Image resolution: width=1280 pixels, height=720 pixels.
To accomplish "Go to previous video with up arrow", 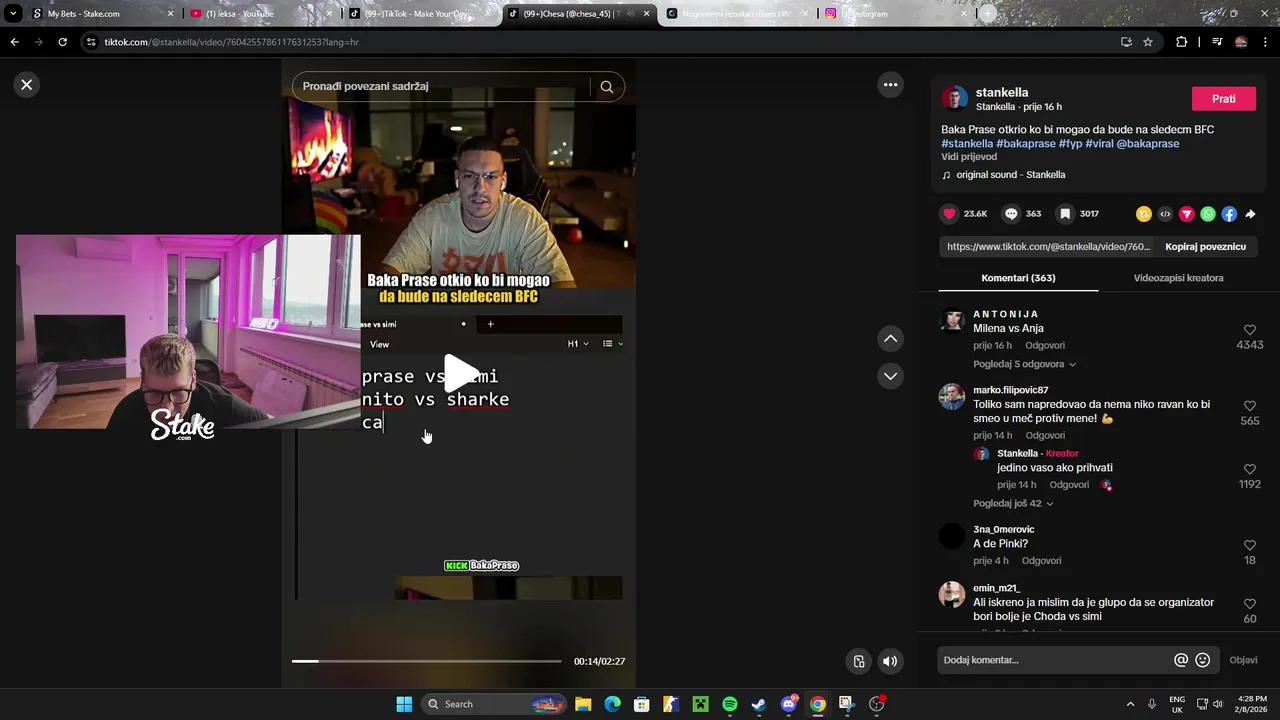I will [890, 339].
